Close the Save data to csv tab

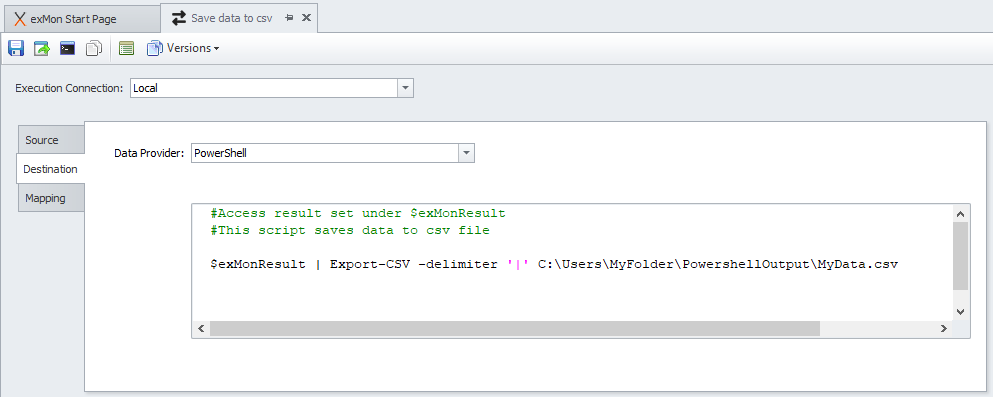coord(306,18)
